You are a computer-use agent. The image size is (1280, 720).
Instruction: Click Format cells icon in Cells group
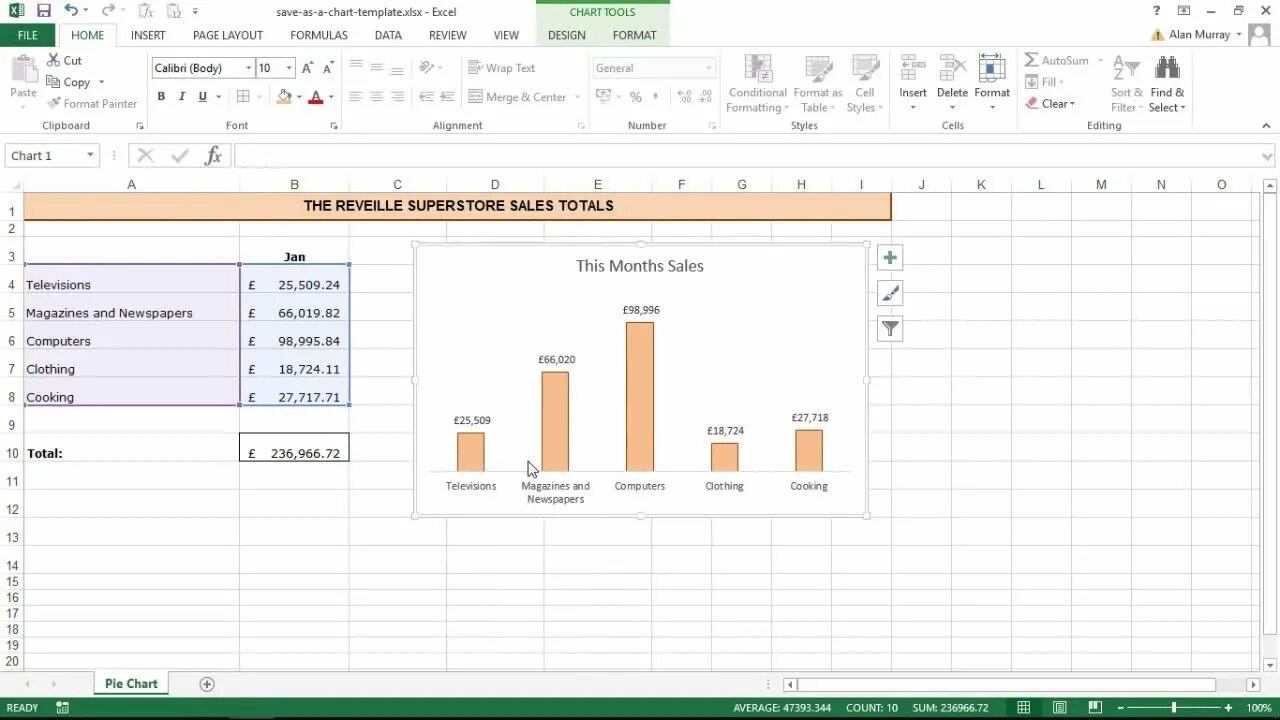click(x=992, y=69)
